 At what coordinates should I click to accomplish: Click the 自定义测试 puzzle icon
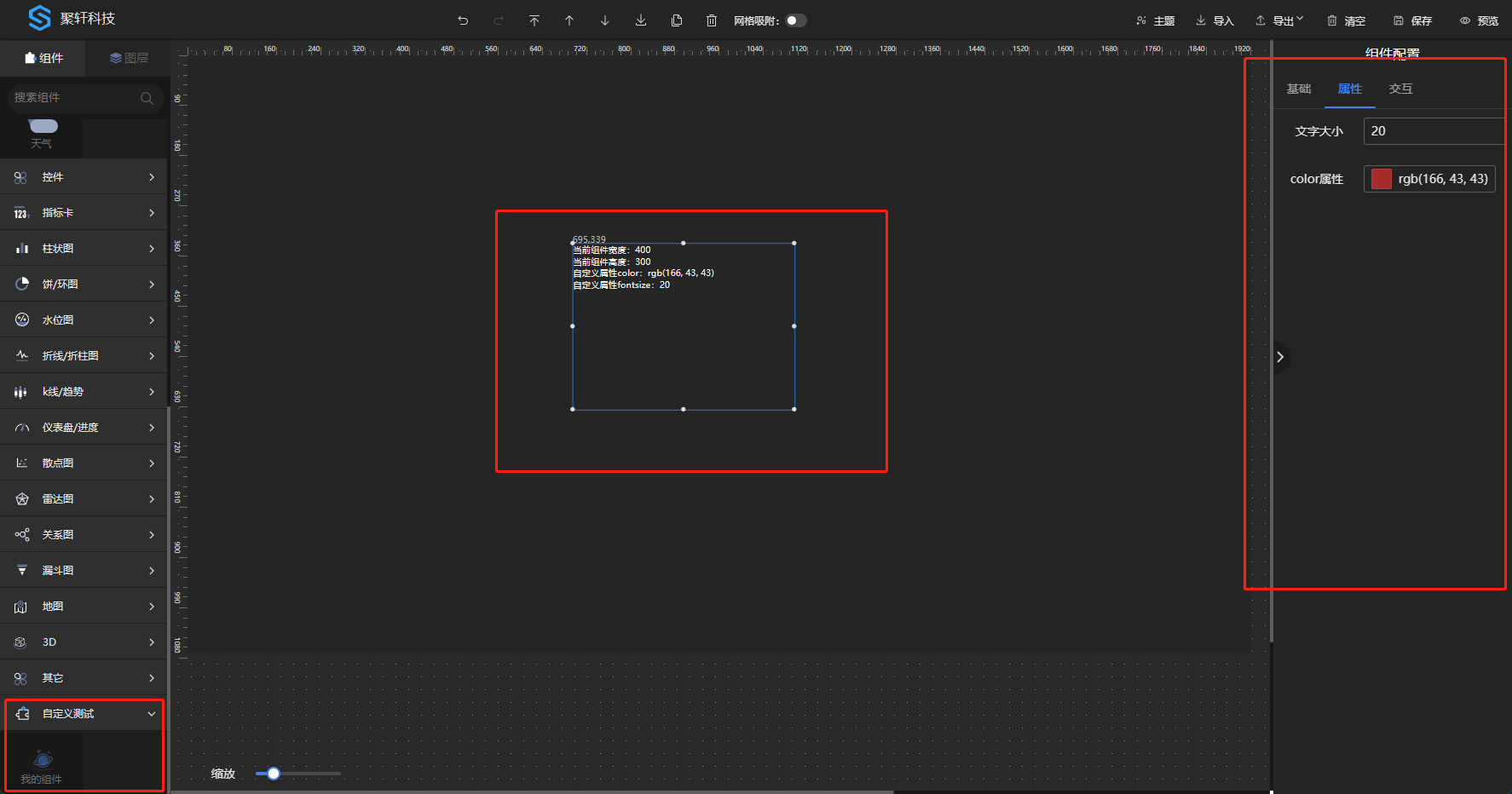point(23,714)
